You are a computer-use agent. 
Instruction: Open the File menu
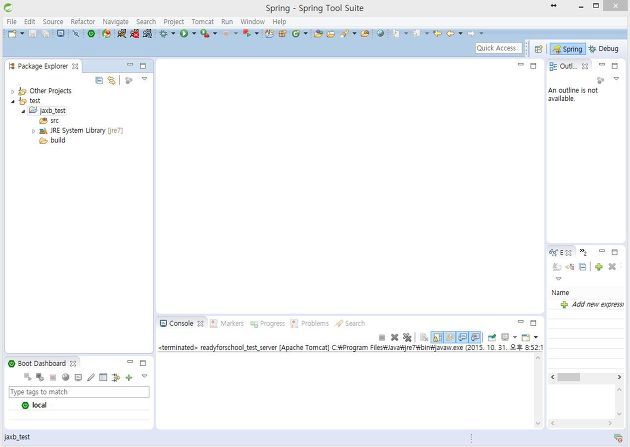tap(12, 22)
